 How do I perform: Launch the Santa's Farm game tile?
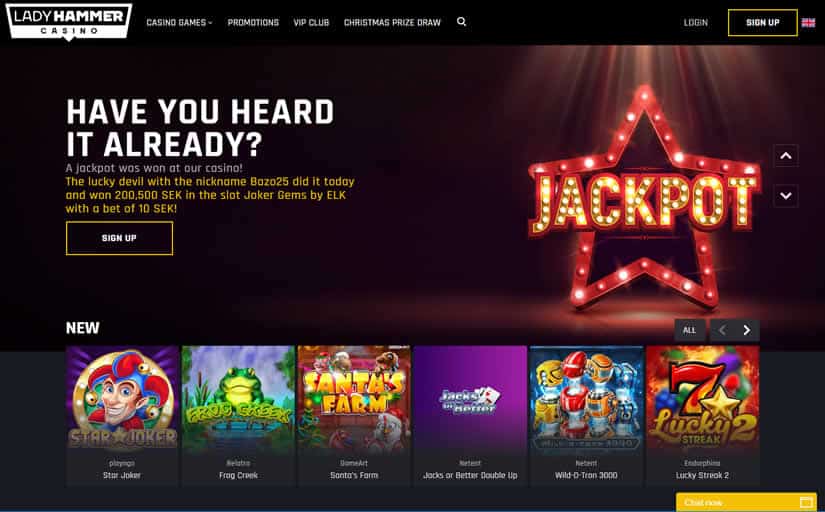pyautogui.click(x=354, y=416)
